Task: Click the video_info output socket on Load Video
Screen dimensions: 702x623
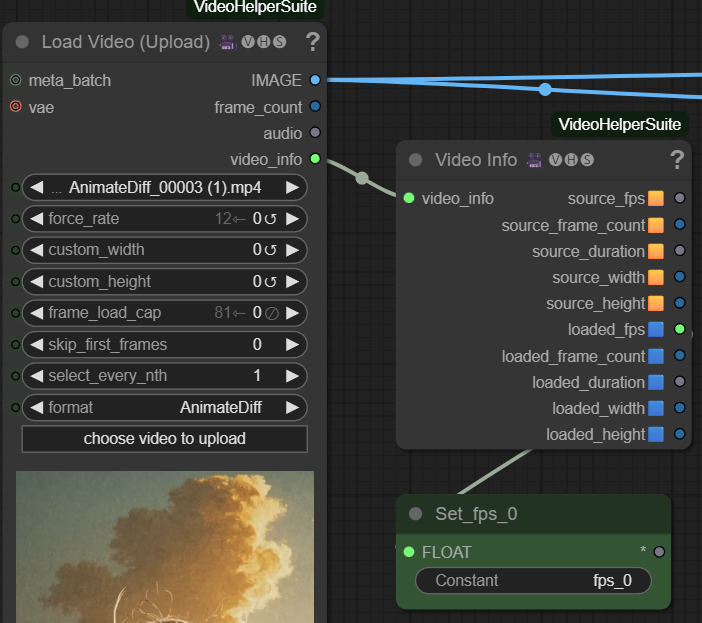Action: (315, 158)
